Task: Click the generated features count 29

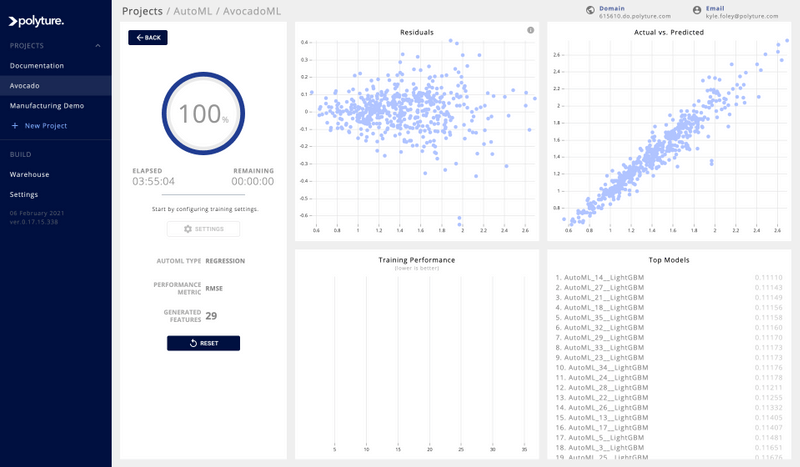Action: [x=211, y=316]
